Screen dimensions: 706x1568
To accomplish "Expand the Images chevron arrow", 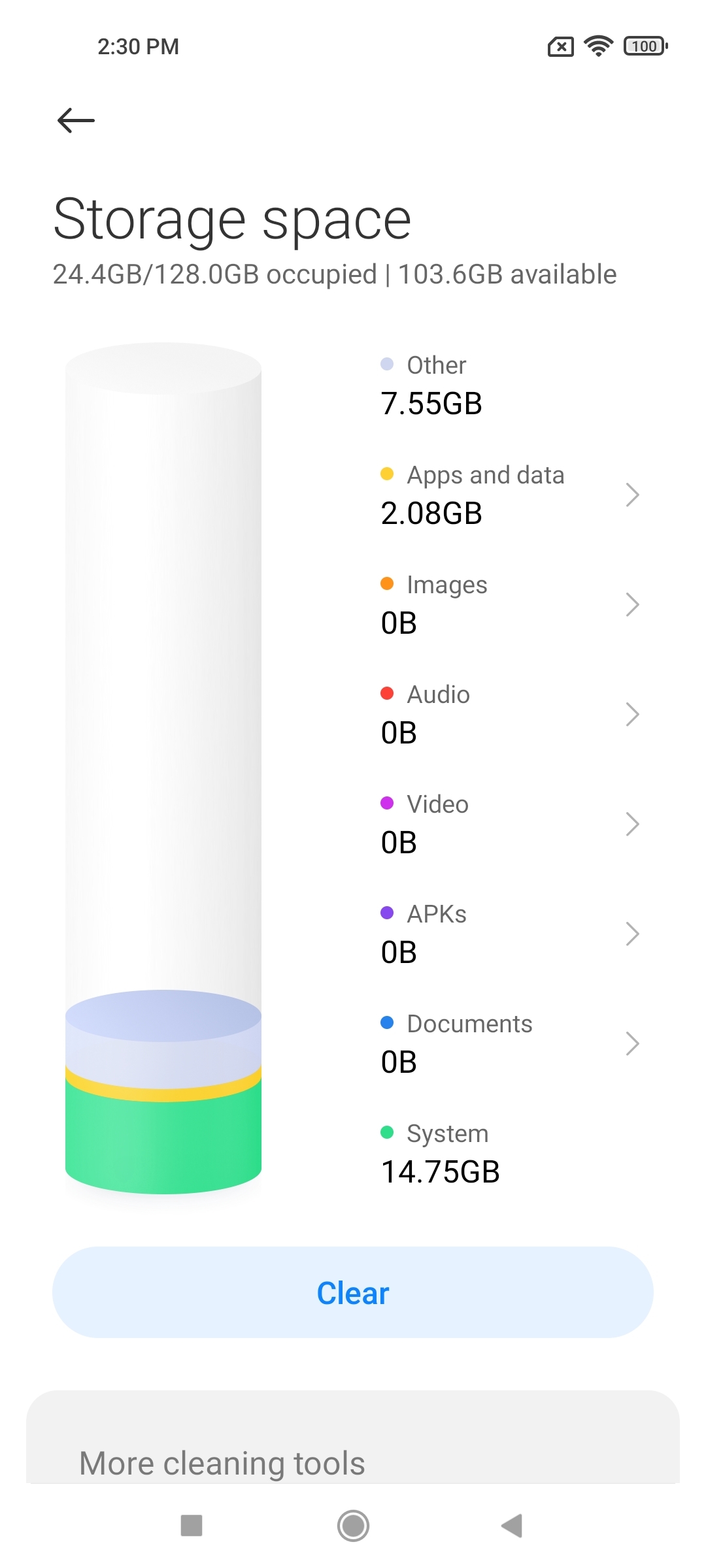I will pyautogui.click(x=631, y=604).
